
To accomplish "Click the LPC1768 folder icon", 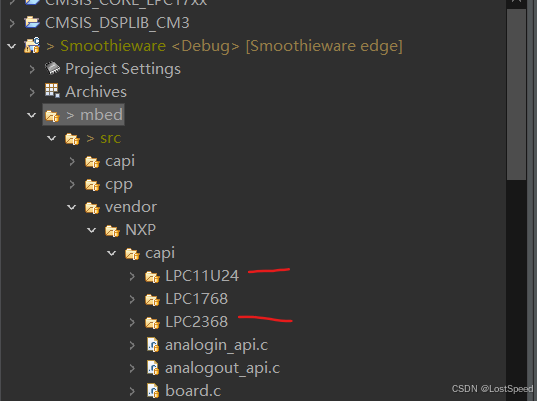I will (152, 300).
